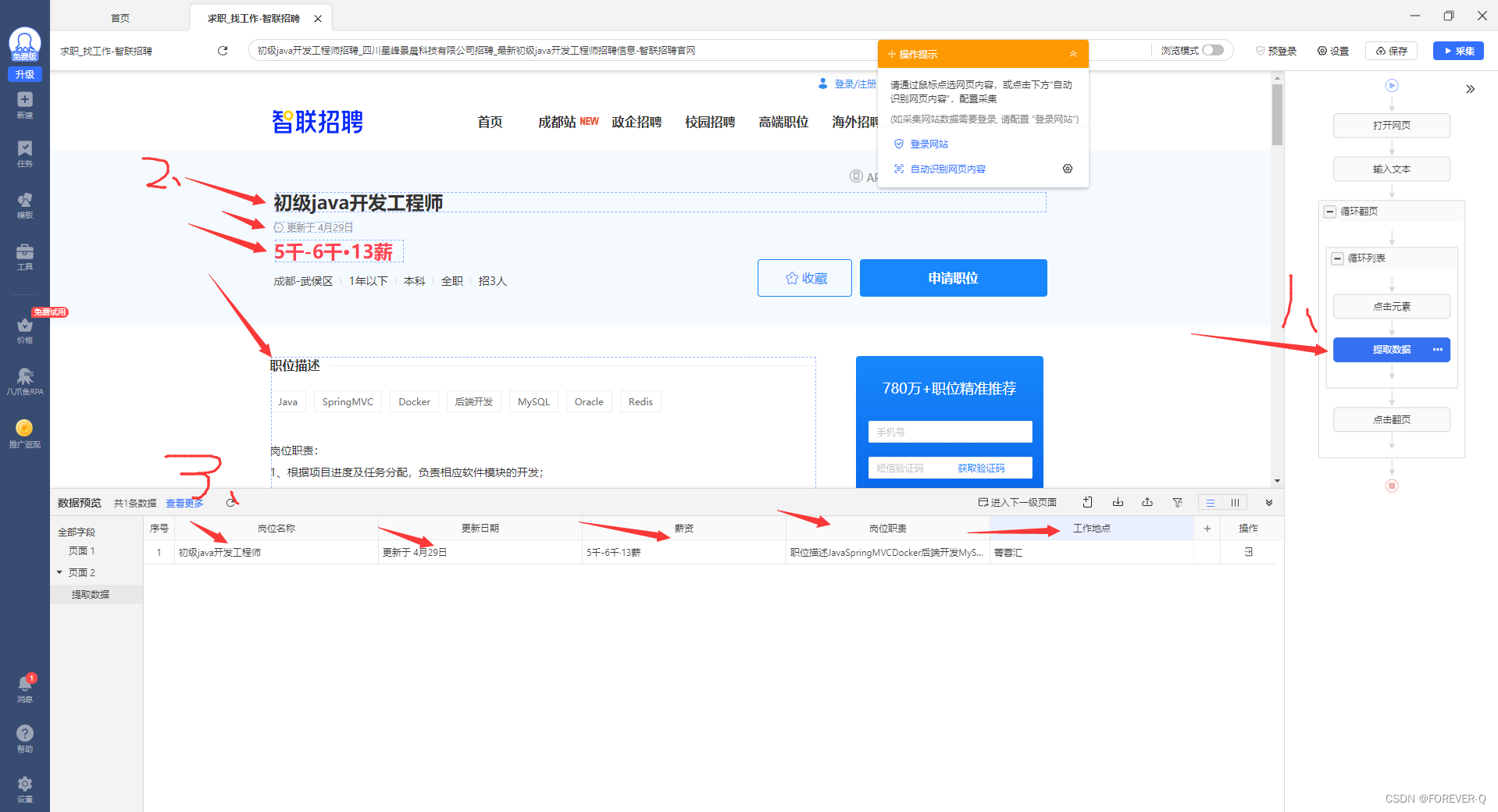Screen dimensions: 1498x812
Task: Click 查看更多 in data preview
Action: click(184, 503)
